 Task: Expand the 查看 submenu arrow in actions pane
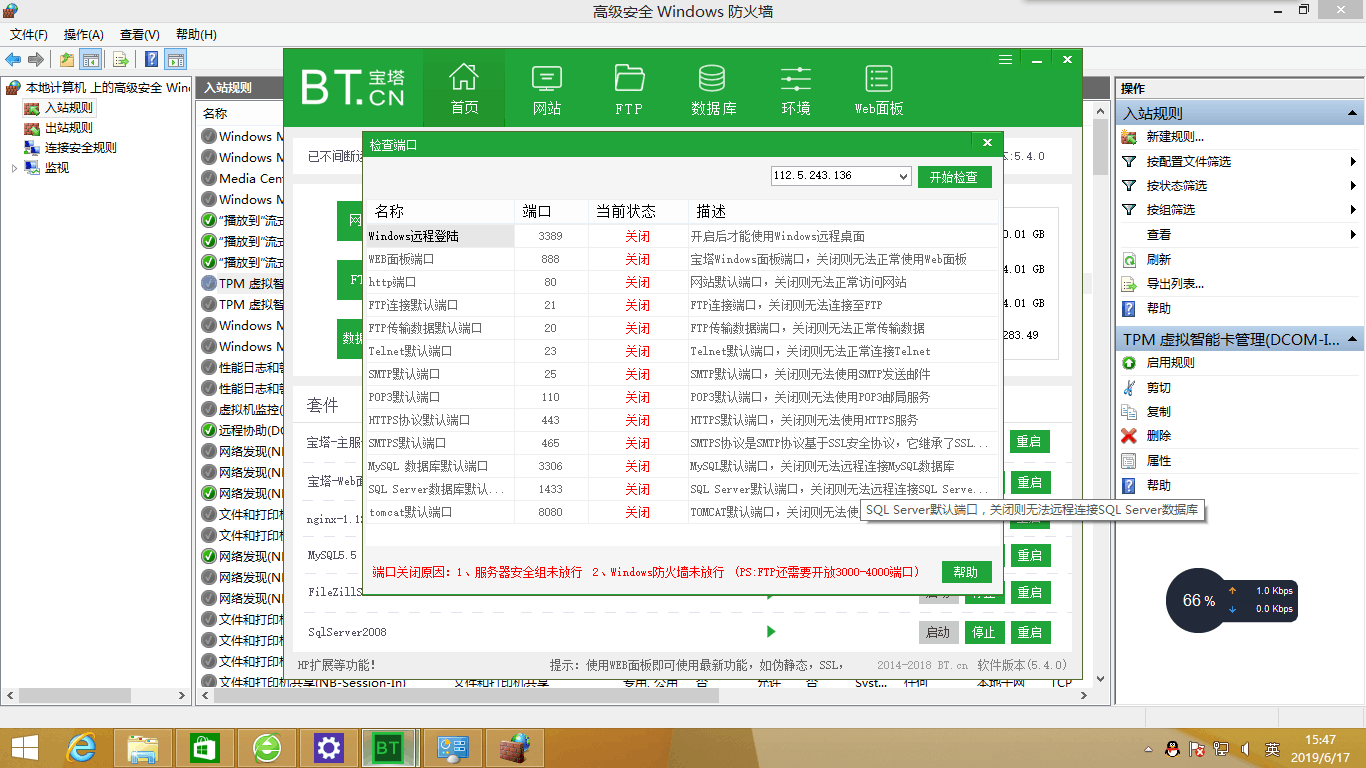(1353, 235)
